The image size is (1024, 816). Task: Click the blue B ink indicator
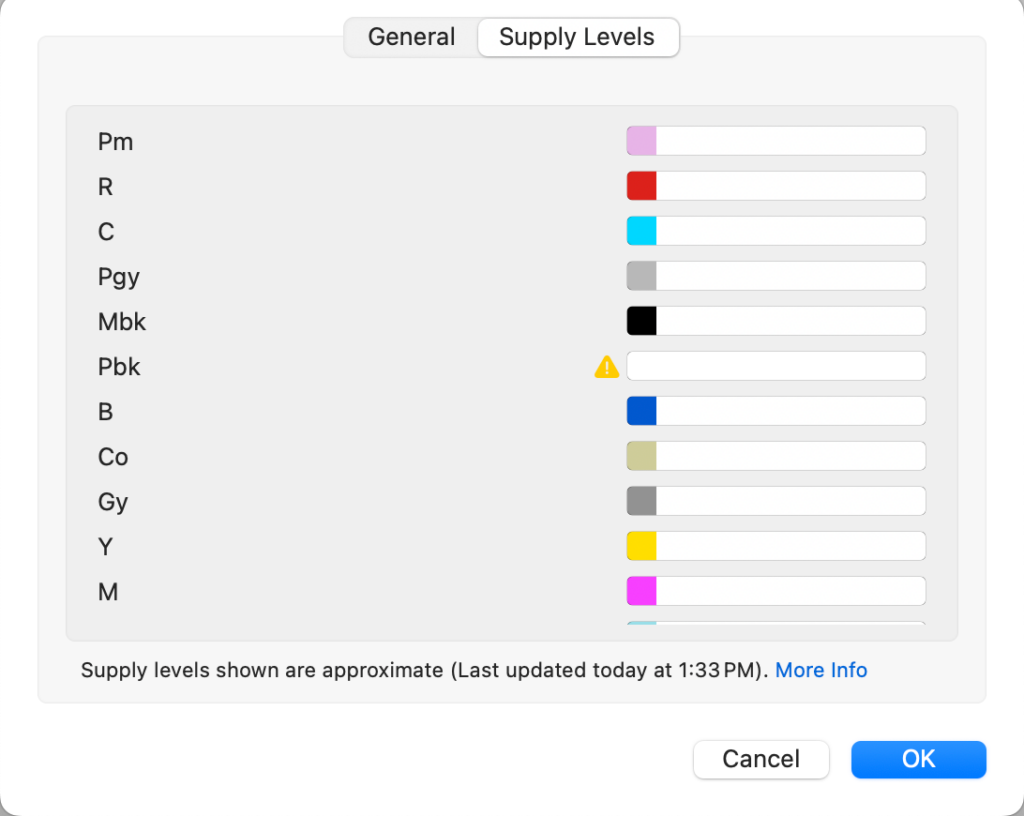(641, 410)
